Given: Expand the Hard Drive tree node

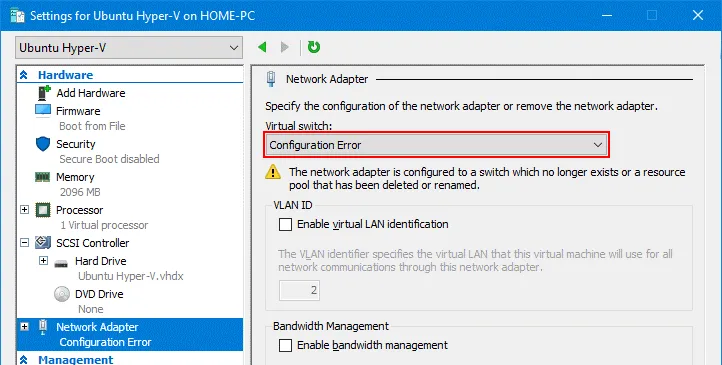Looking at the screenshot, I should (43, 261).
